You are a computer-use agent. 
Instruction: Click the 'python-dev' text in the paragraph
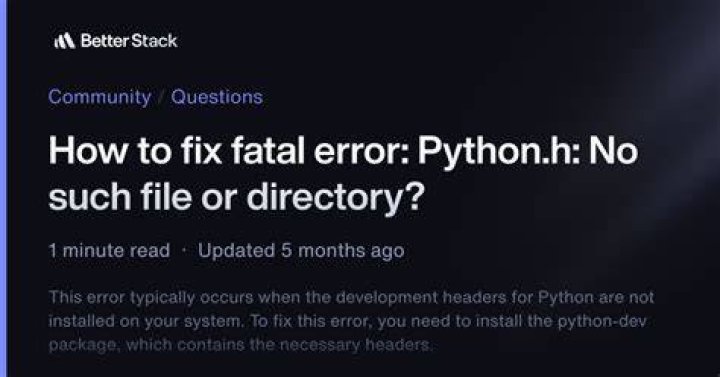(602, 321)
